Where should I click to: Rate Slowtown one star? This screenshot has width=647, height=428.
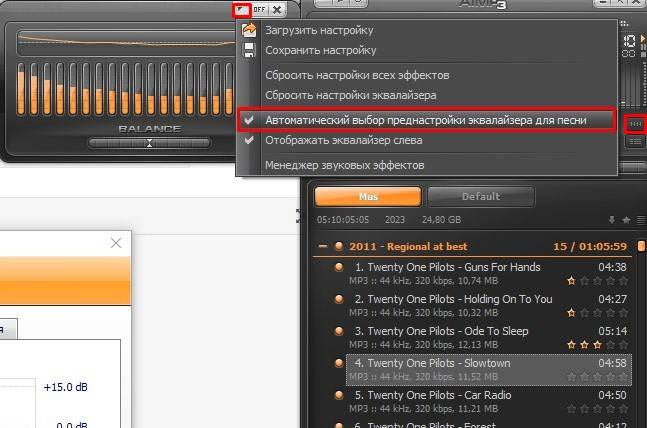[x=571, y=377]
